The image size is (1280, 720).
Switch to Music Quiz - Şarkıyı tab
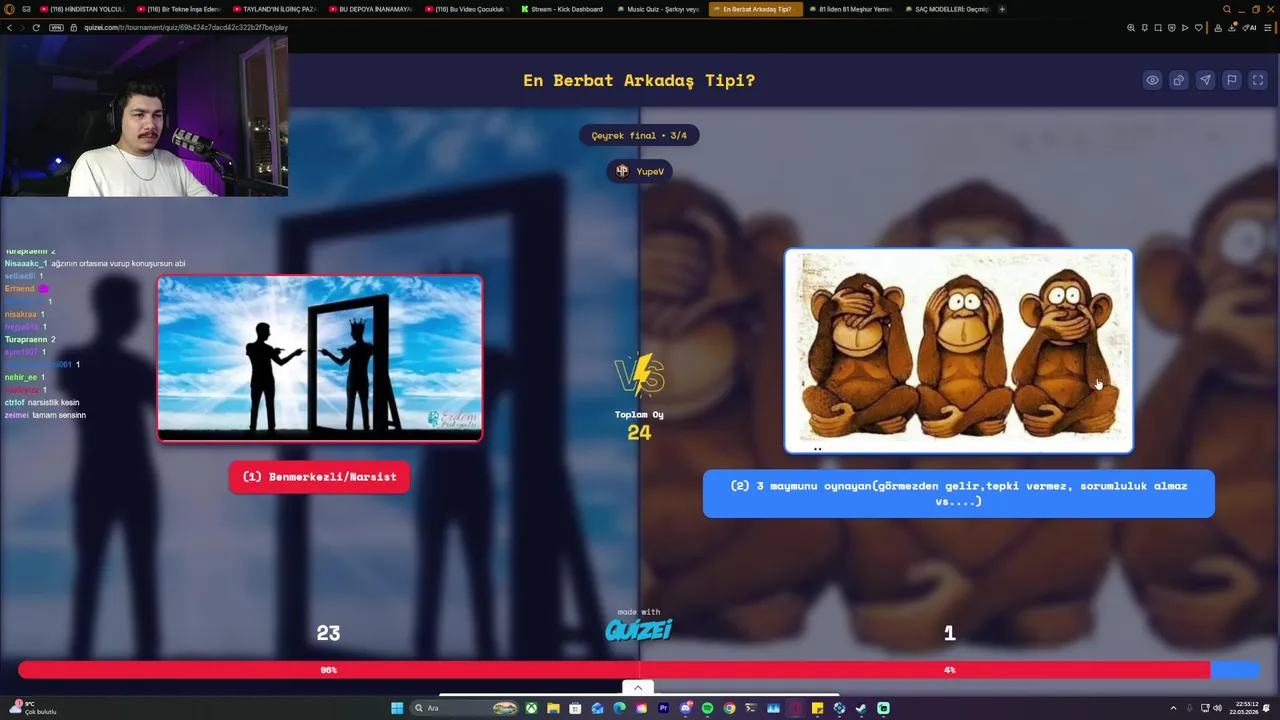(x=657, y=9)
